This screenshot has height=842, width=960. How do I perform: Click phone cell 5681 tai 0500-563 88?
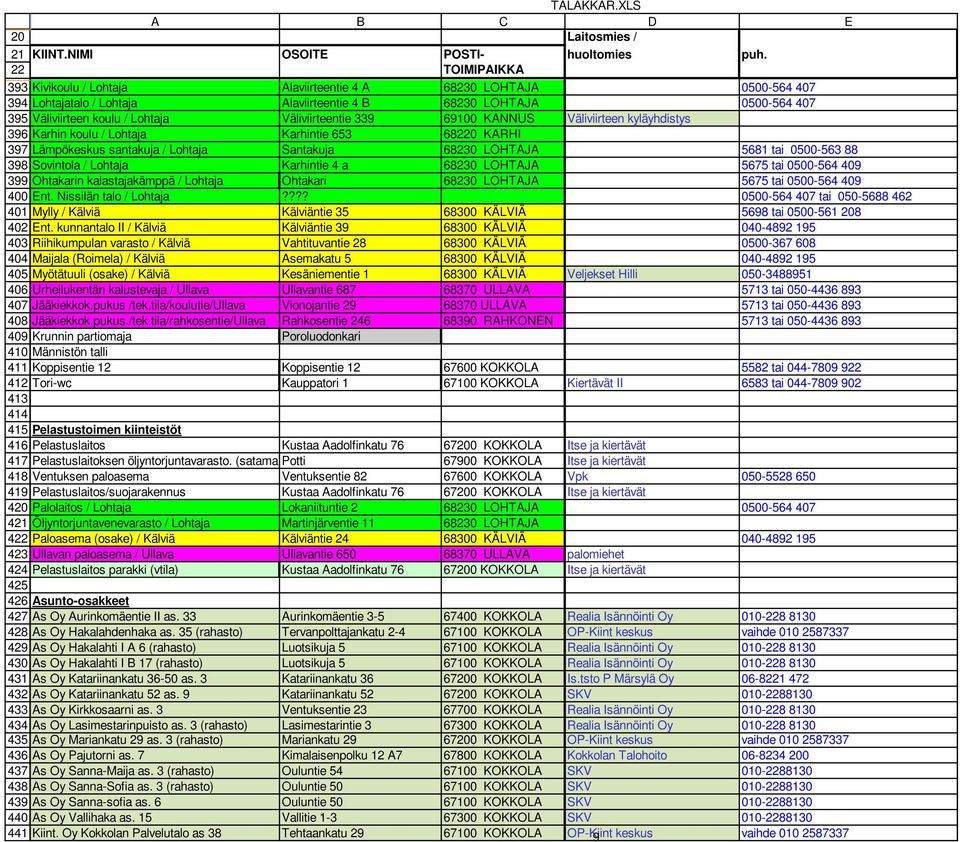click(x=848, y=149)
